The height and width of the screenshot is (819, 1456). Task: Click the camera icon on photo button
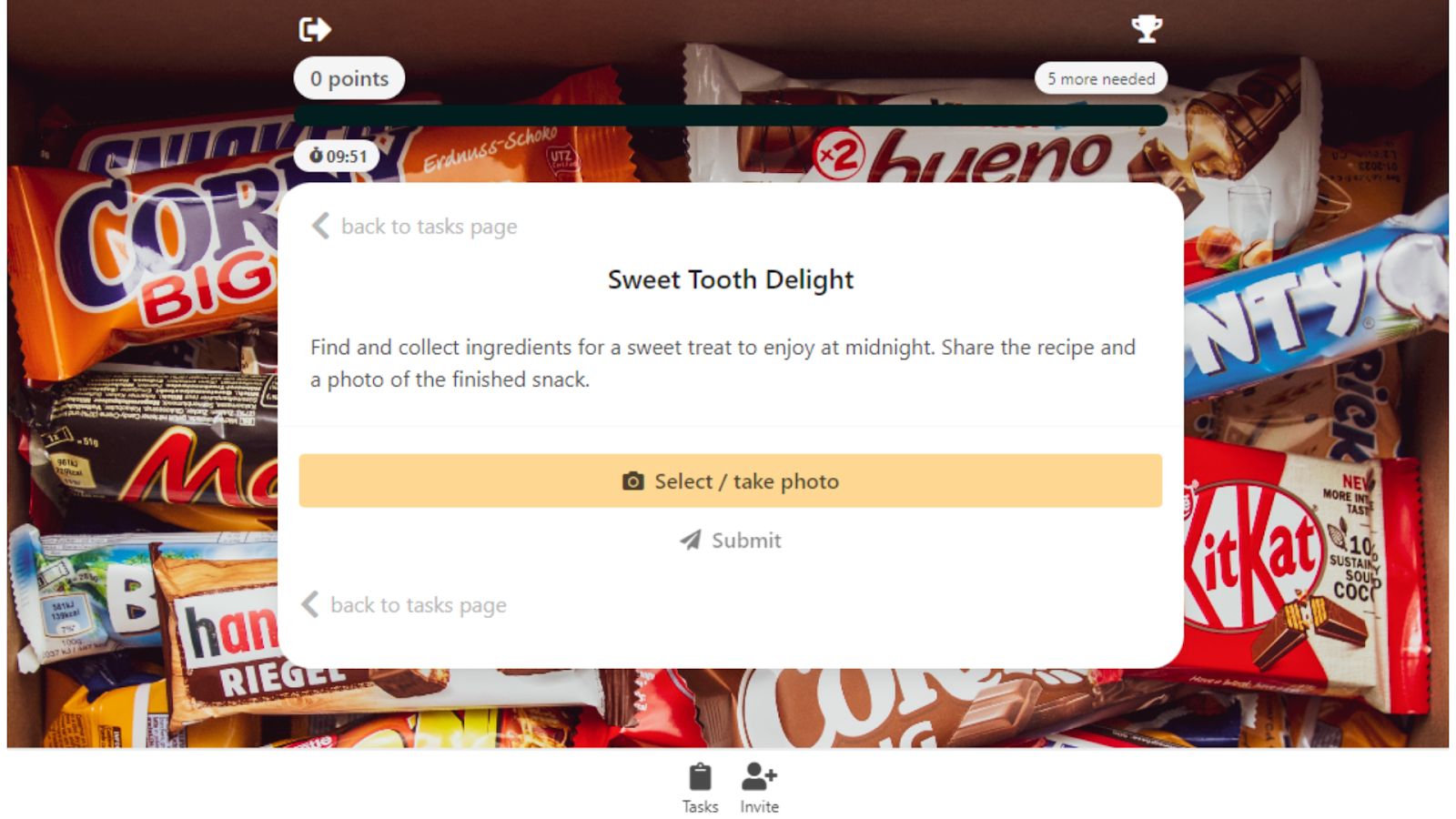coord(633,481)
